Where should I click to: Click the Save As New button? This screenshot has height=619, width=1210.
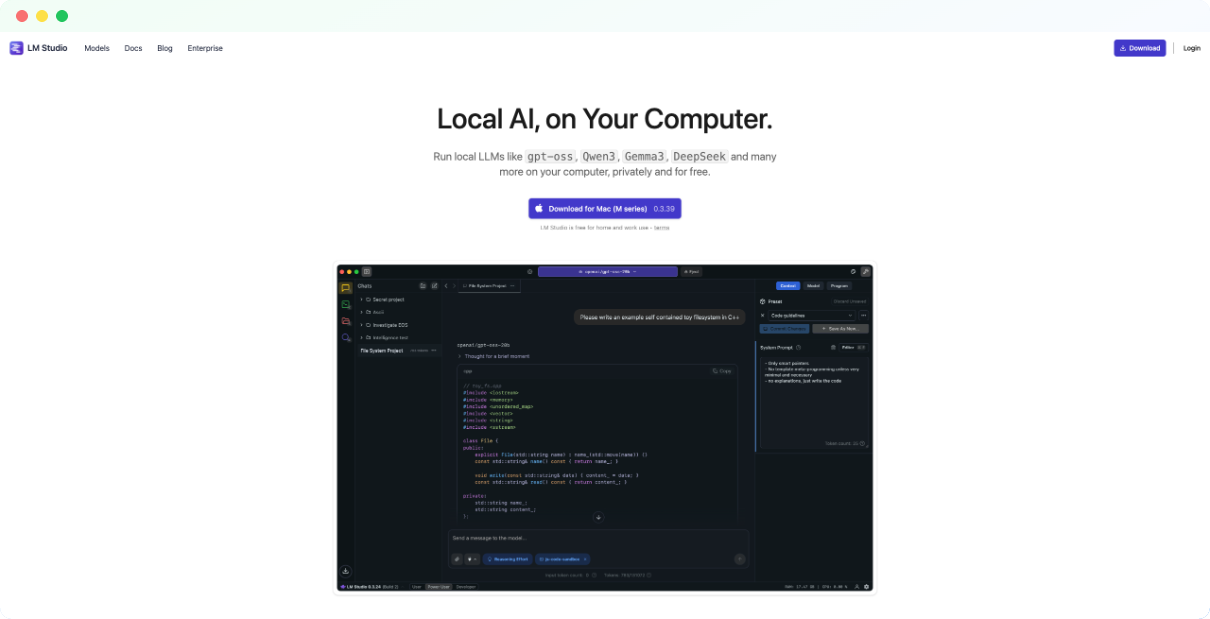click(x=840, y=329)
